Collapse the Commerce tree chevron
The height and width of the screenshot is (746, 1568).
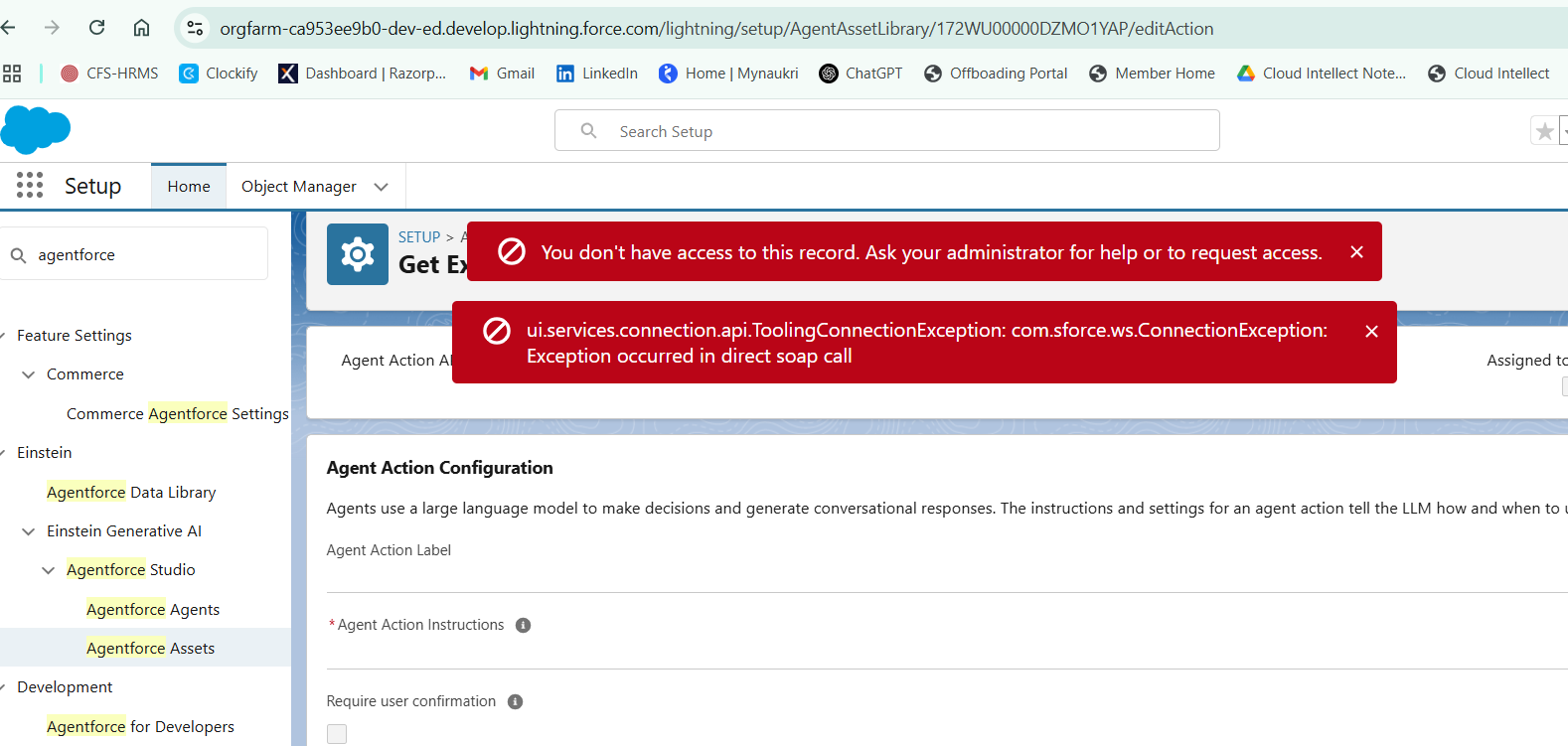28,374
